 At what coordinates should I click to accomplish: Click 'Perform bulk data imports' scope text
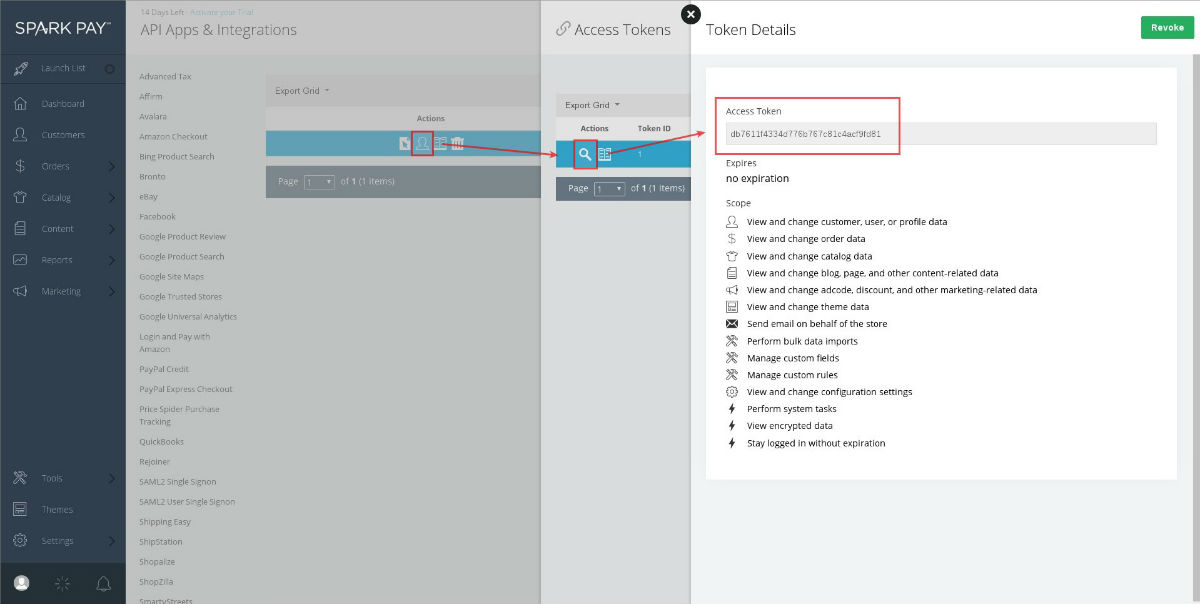click(x=802, y=341)
